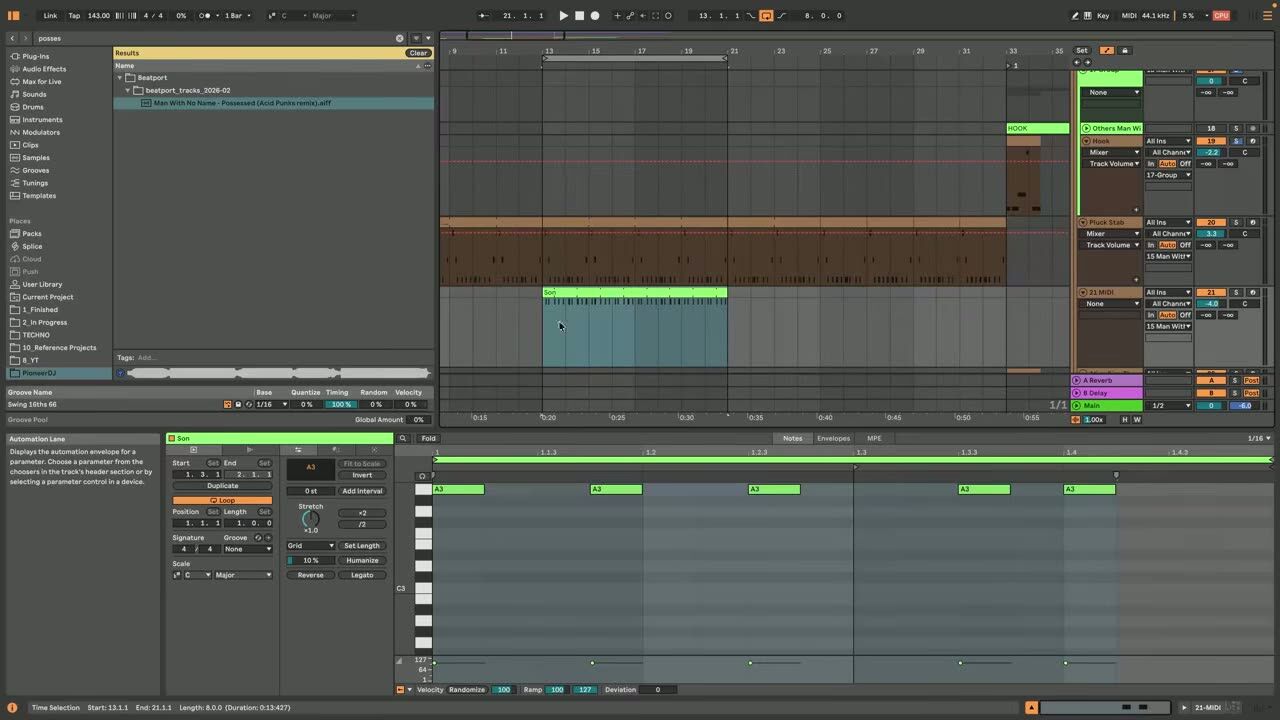1280x720 pixels.
Task: Click the Duplicate loop button
Action: coord(222,486)
